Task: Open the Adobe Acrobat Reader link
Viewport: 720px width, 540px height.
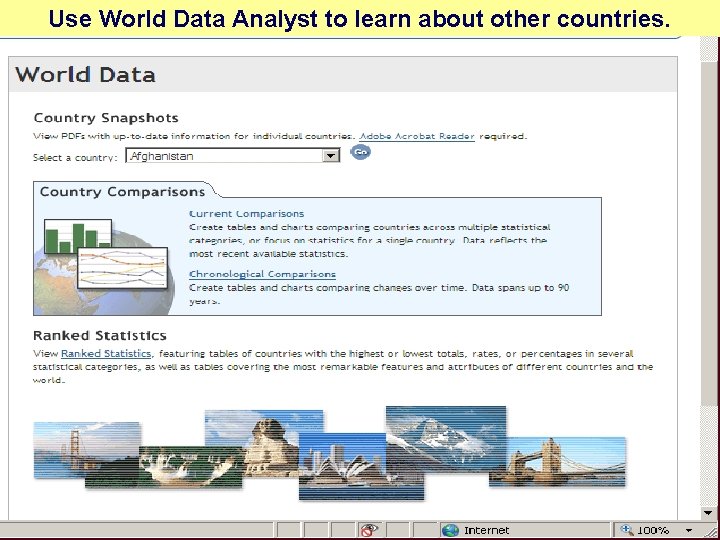Action: [417, 136]
